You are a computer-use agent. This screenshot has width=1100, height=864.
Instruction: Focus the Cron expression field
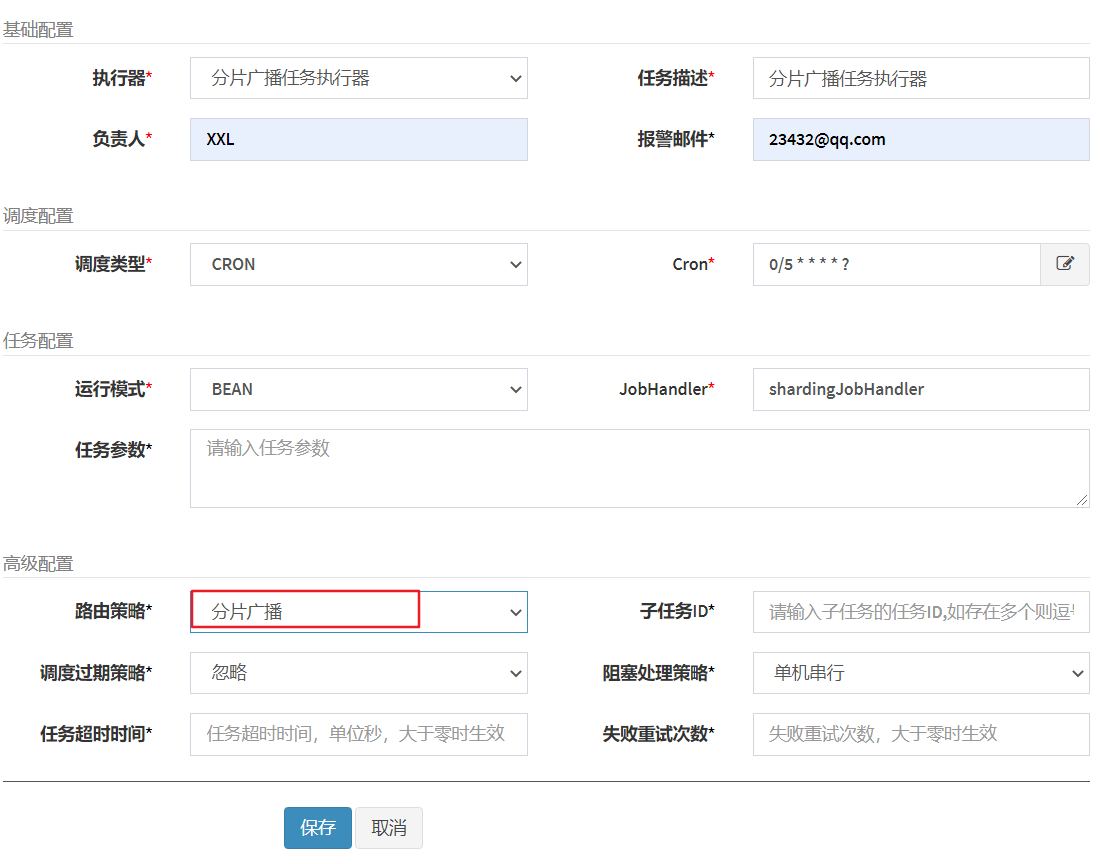(897, 264)
